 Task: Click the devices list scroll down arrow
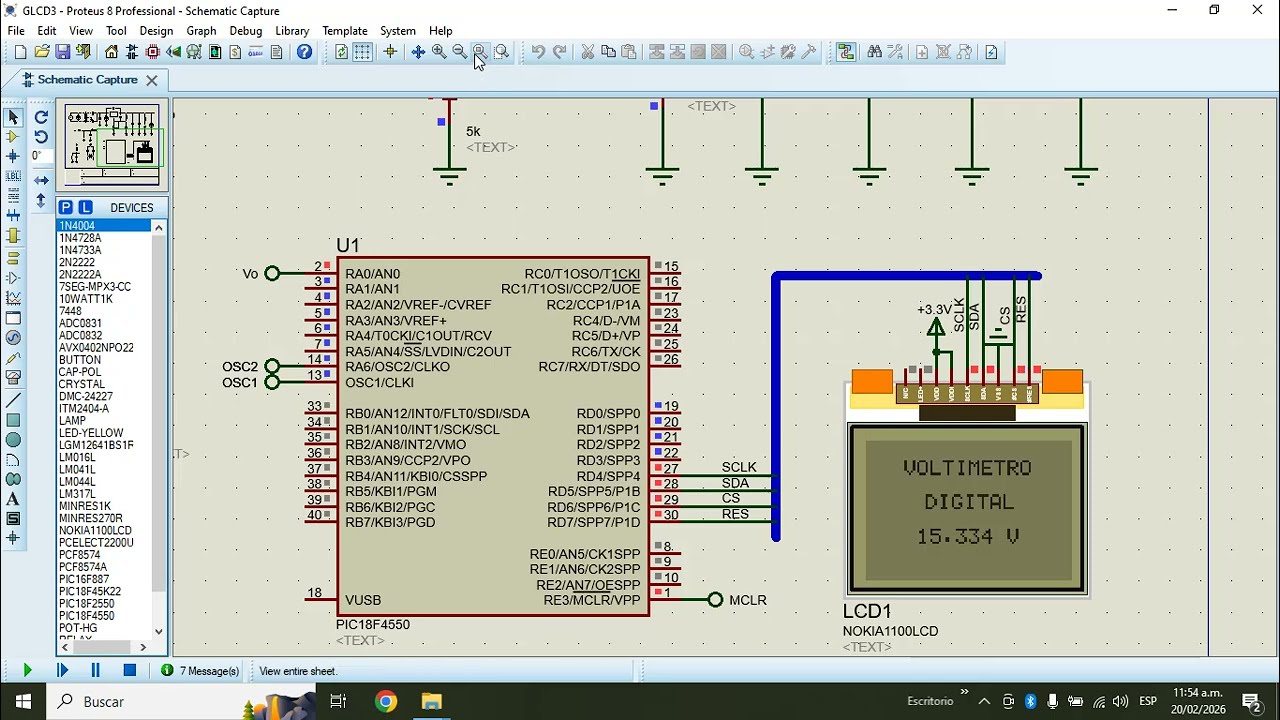tap(159, 632)
